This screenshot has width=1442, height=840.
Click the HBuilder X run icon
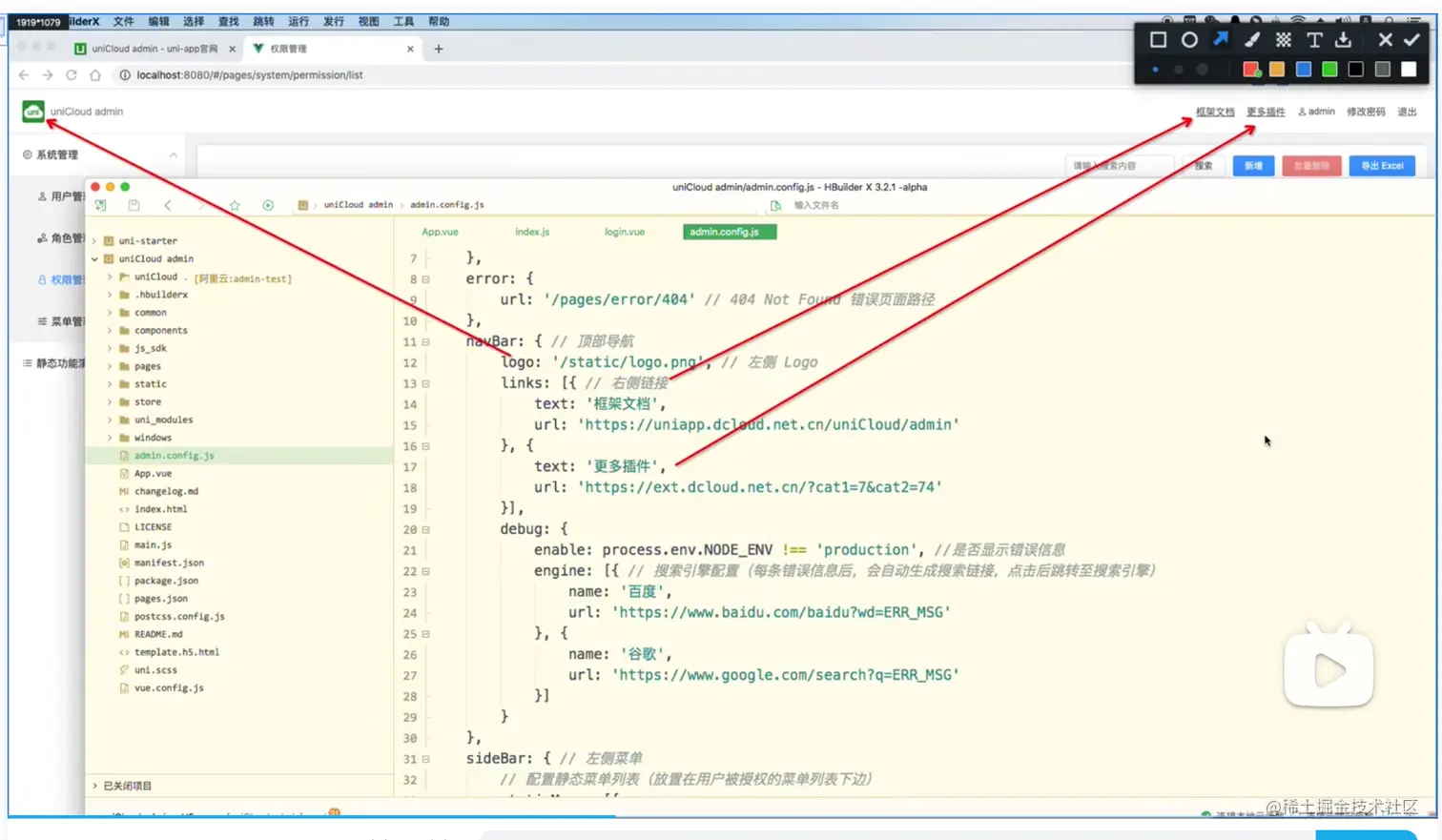coord(268,205)
